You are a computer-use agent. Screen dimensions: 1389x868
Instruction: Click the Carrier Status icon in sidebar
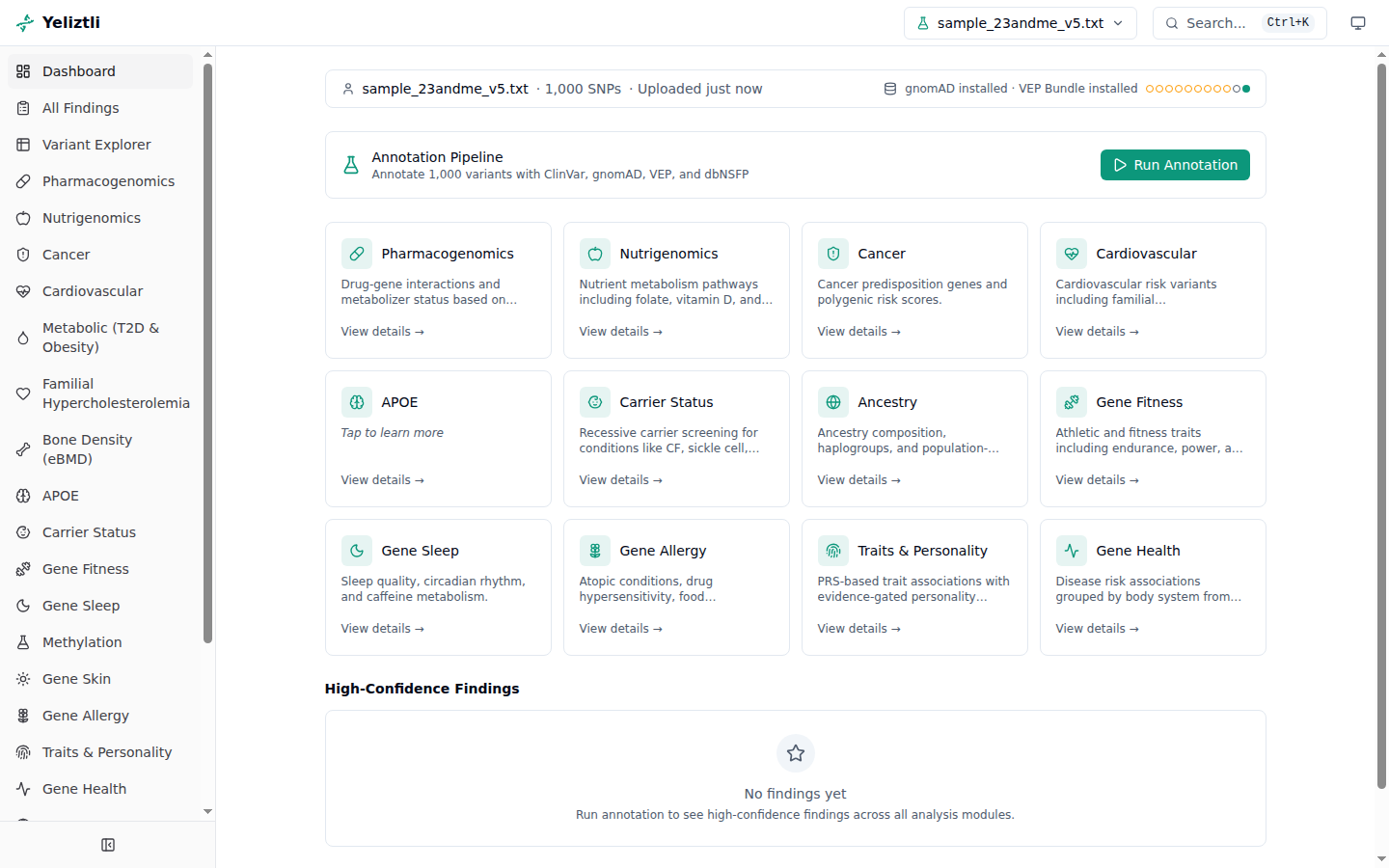pyautogui.click(x=23, y=532)
